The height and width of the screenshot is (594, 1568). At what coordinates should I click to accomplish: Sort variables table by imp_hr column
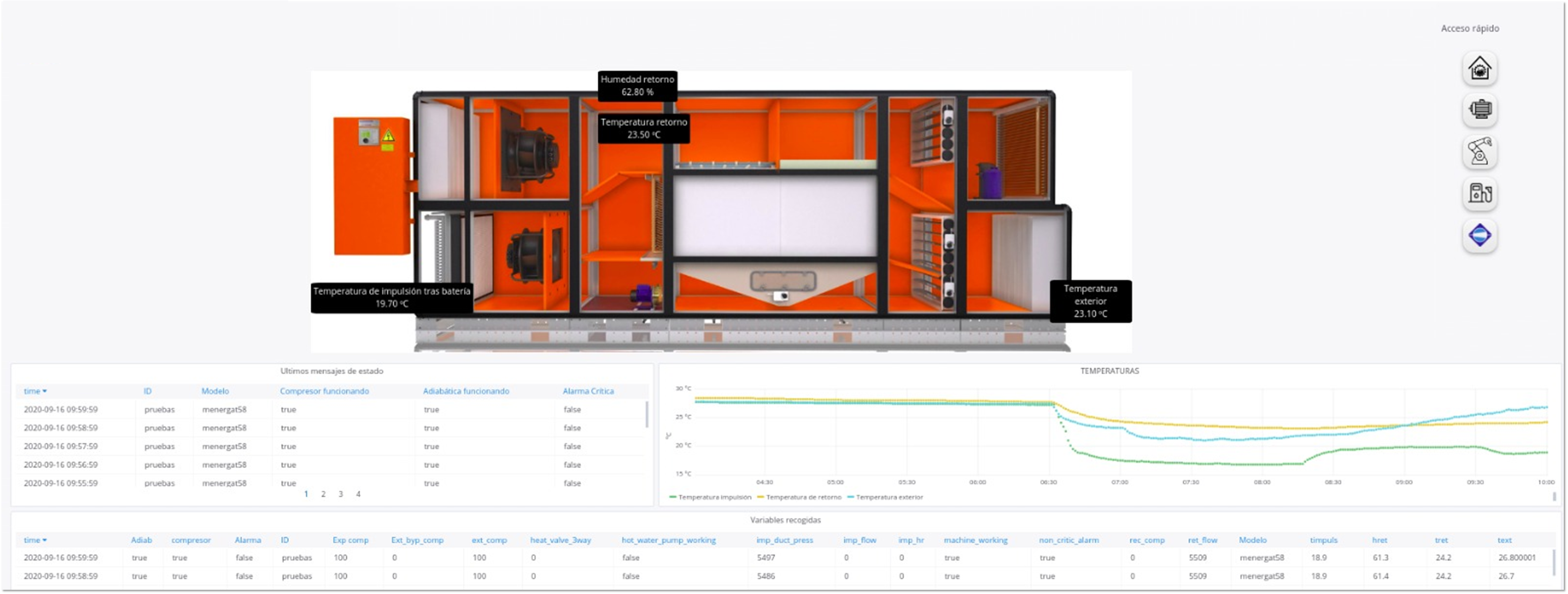[910, 540]
